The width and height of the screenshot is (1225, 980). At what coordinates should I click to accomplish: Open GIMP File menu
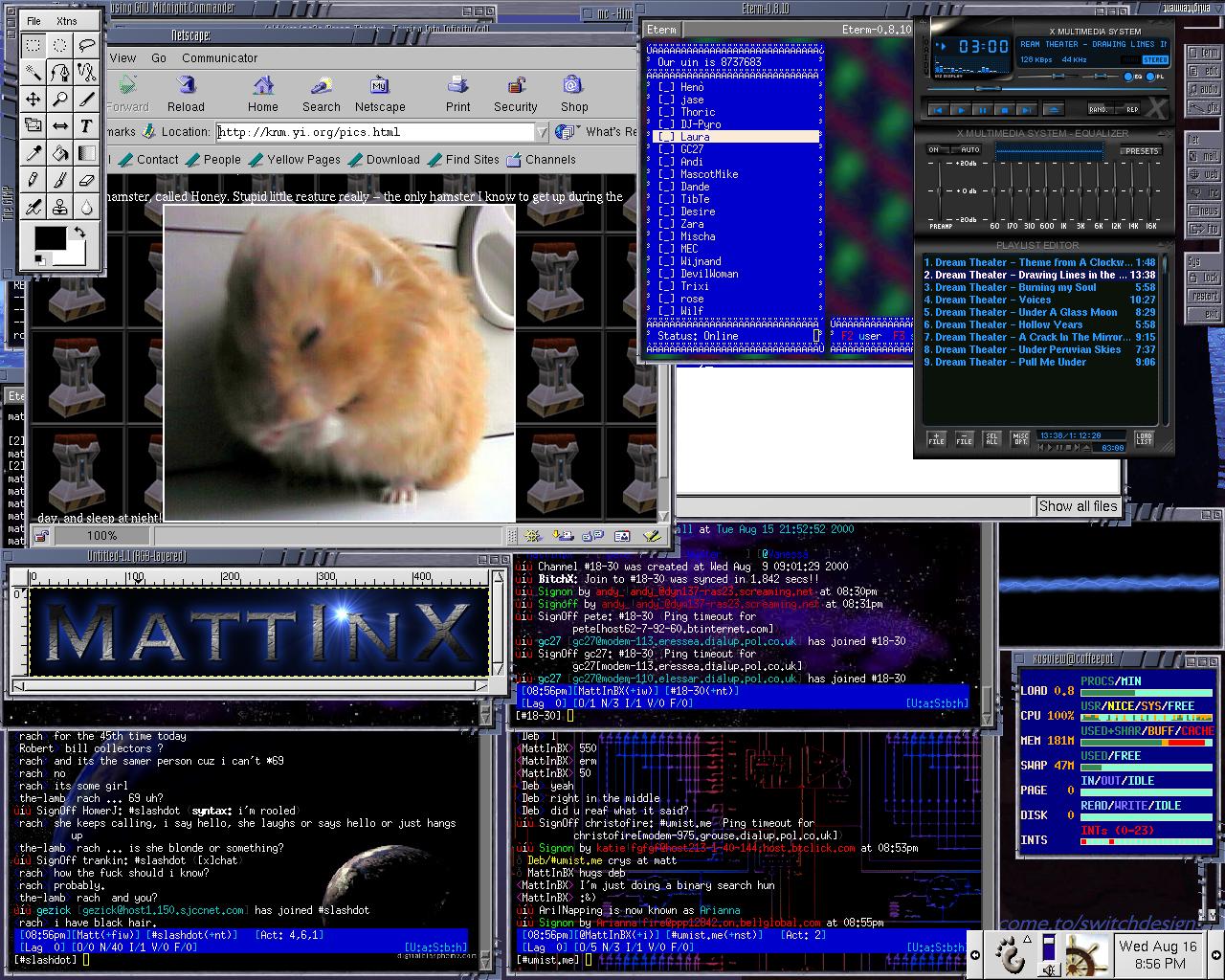click(x=33, y=20)
